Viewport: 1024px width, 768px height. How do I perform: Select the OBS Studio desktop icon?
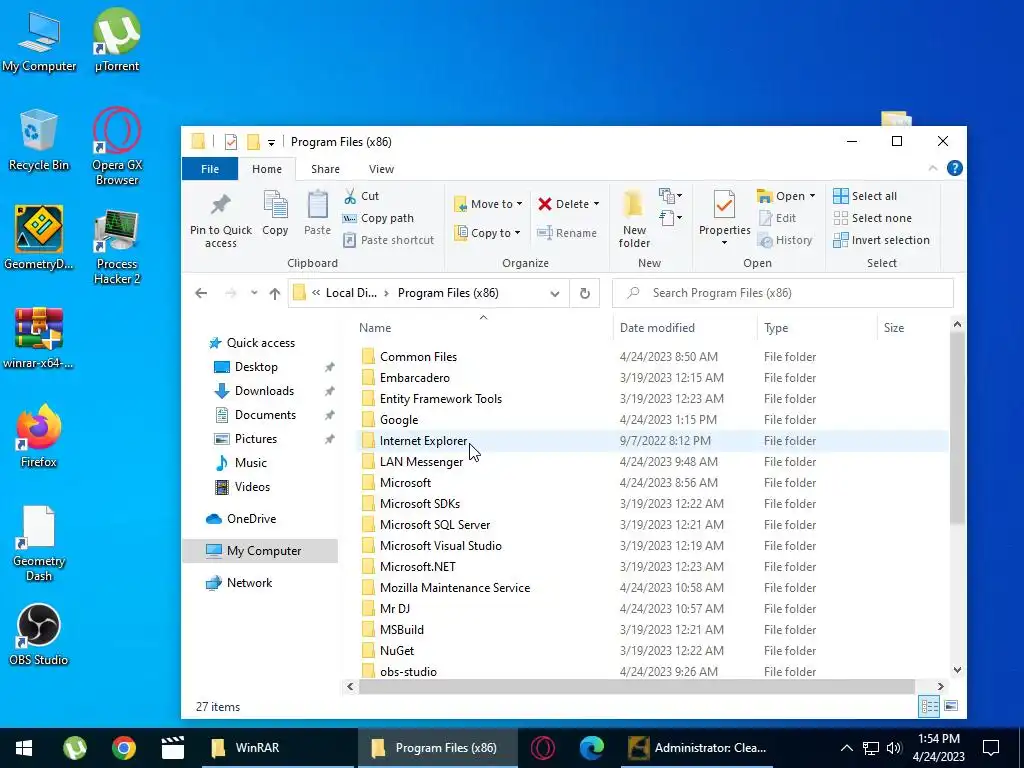[39, 635]
